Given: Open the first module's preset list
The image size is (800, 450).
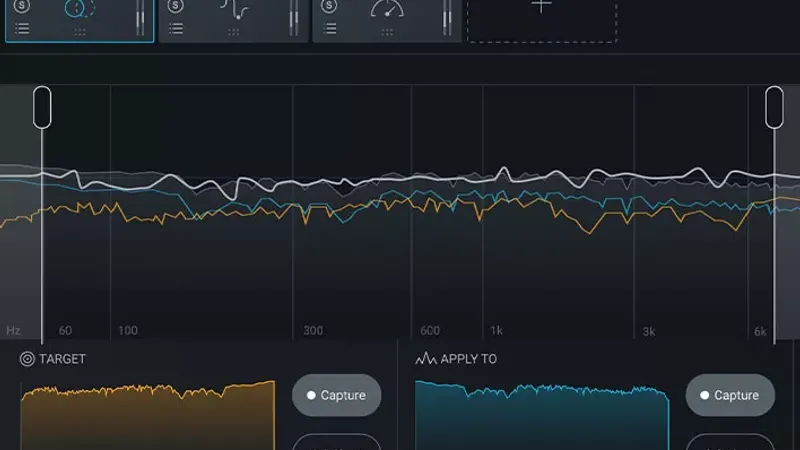Looking at the screenshot, I should click(x=22, y=30).
